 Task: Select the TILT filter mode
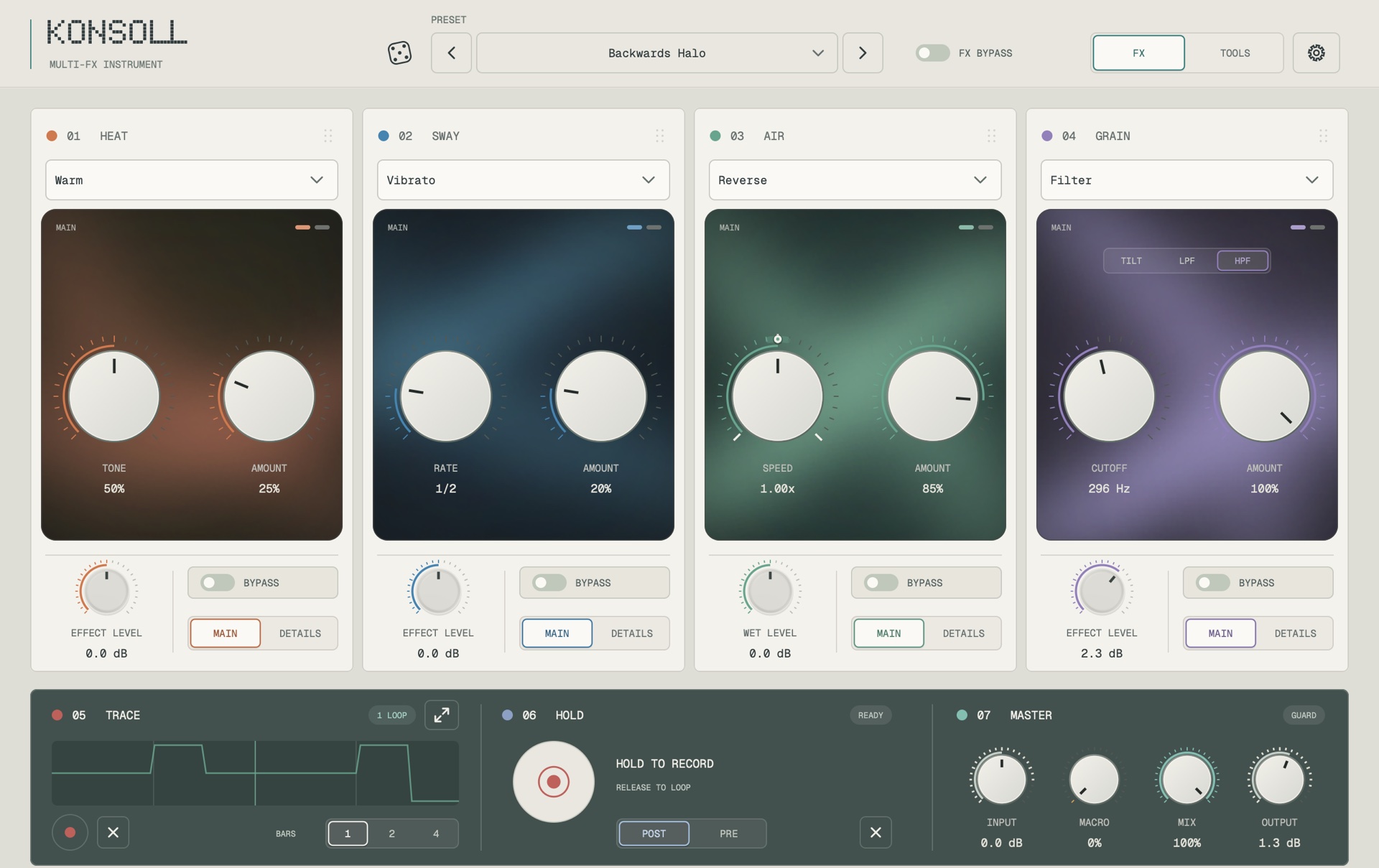click(1131, 261)
